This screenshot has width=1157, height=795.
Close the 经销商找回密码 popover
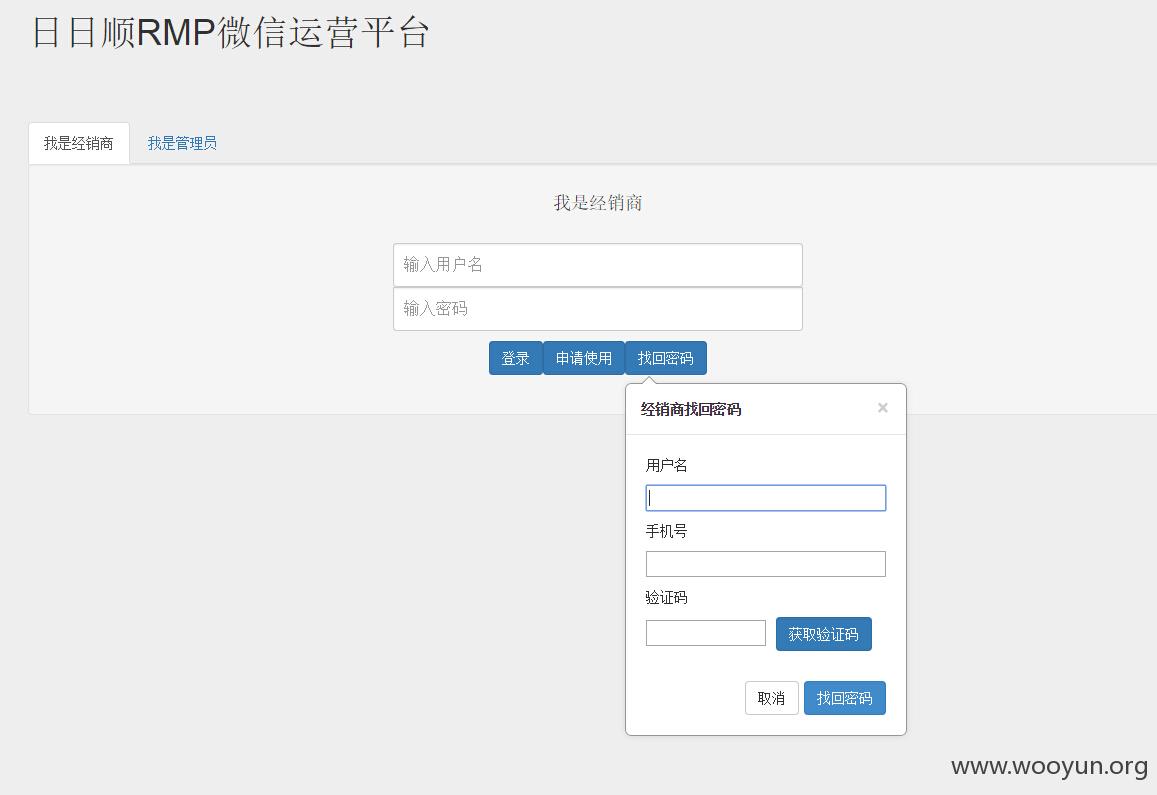tap(883, 407)
